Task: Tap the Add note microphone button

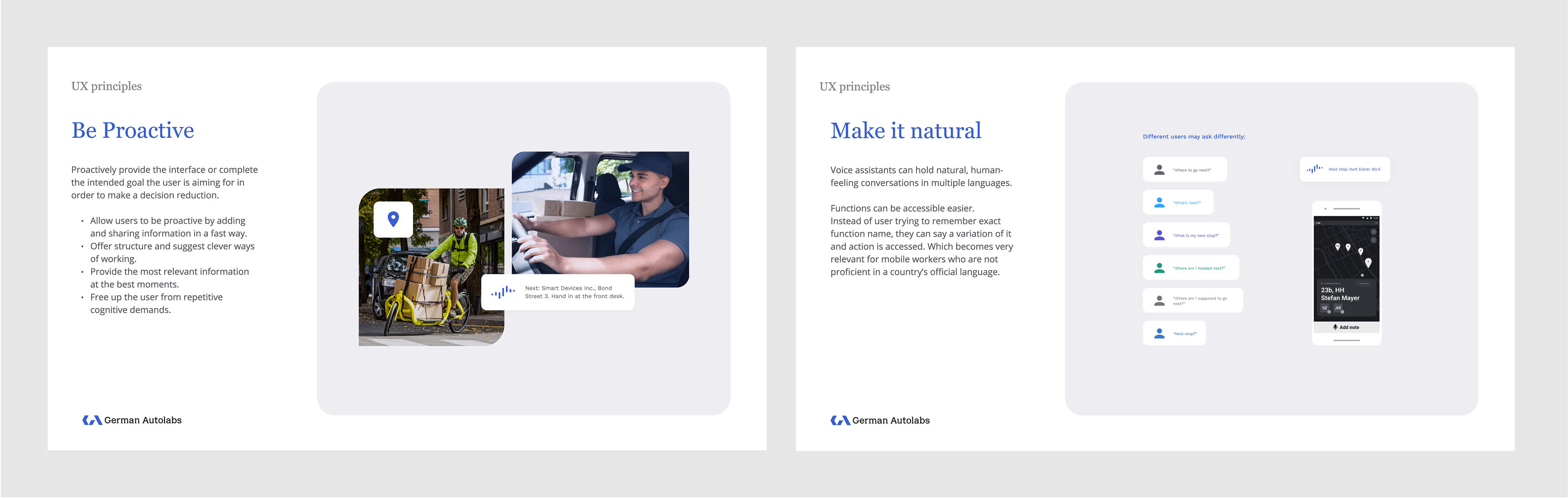Action: [1346, 328]
